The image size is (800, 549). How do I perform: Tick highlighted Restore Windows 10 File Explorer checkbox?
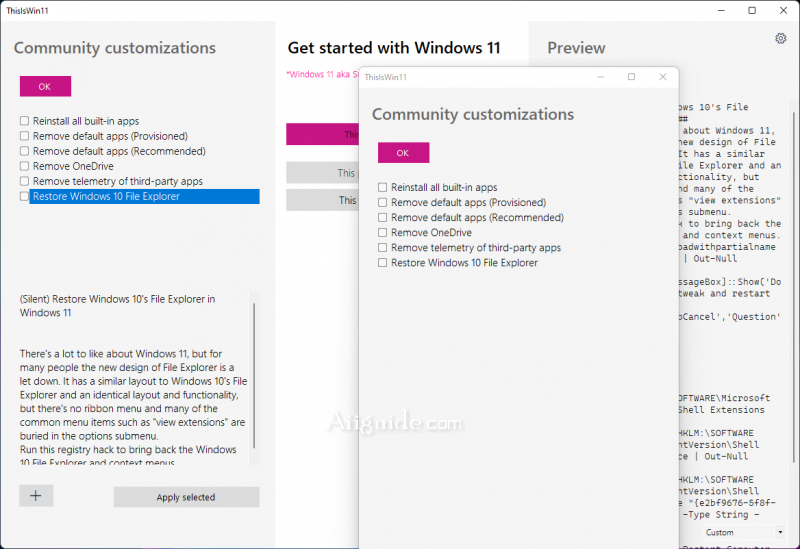(24, 196)
